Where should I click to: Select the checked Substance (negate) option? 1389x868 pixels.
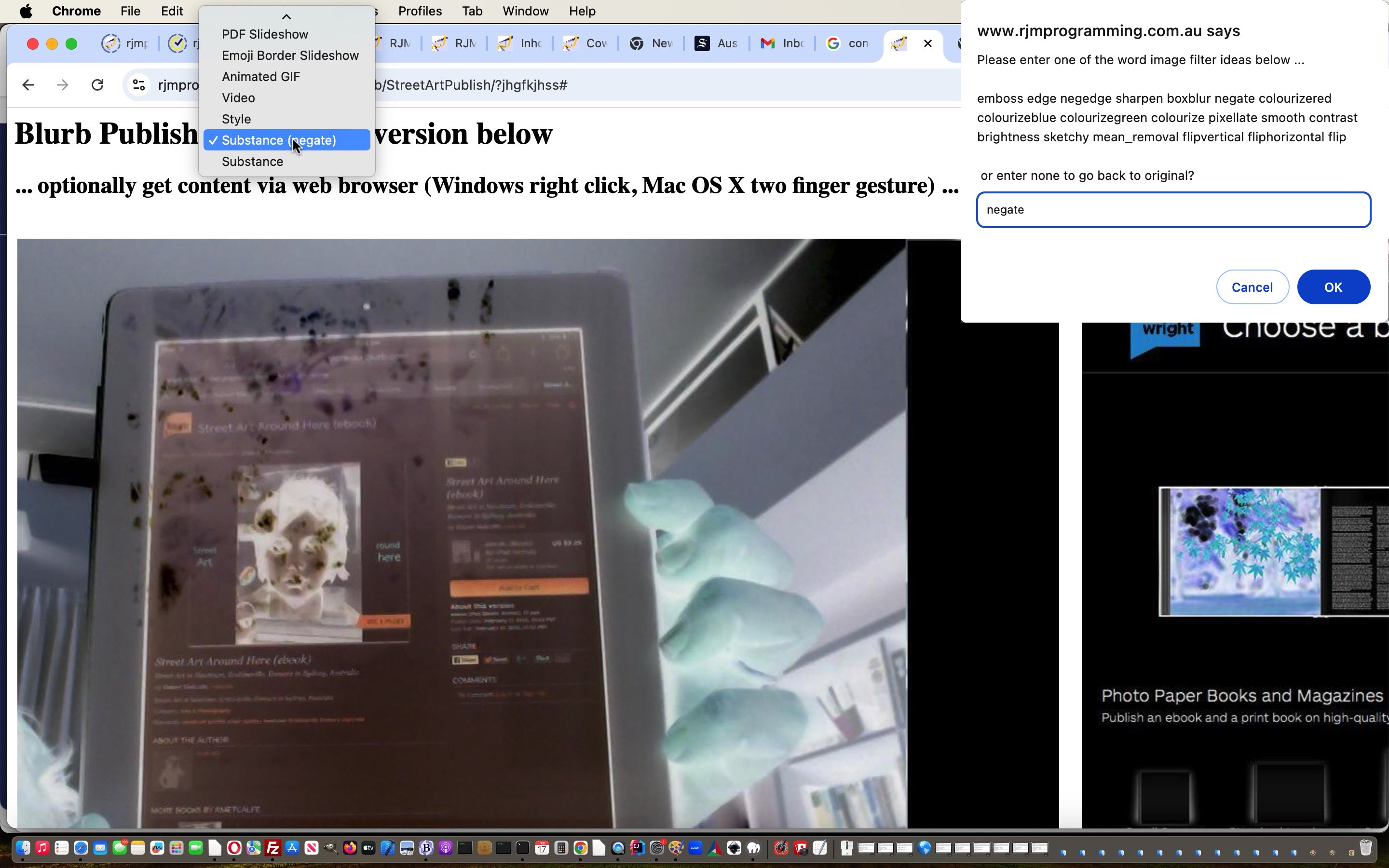(x=279, y=141)
